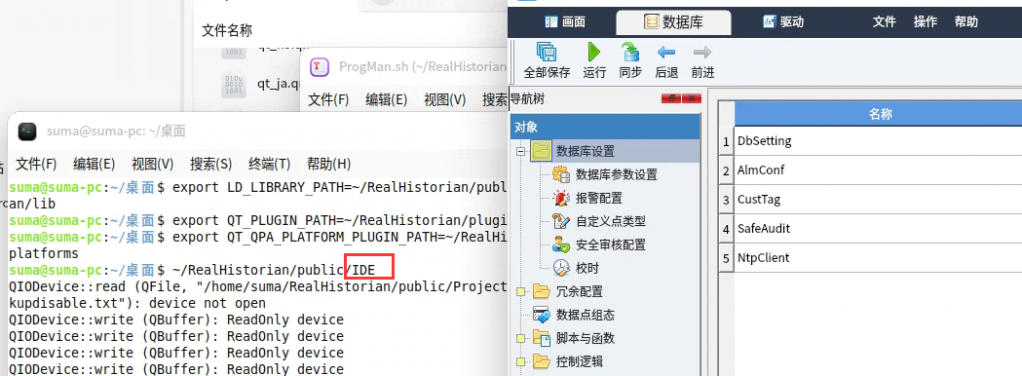Expand the 控制逻辑 tree node
The height and width of the screenshot is (376, 1022).
[520, 362]
